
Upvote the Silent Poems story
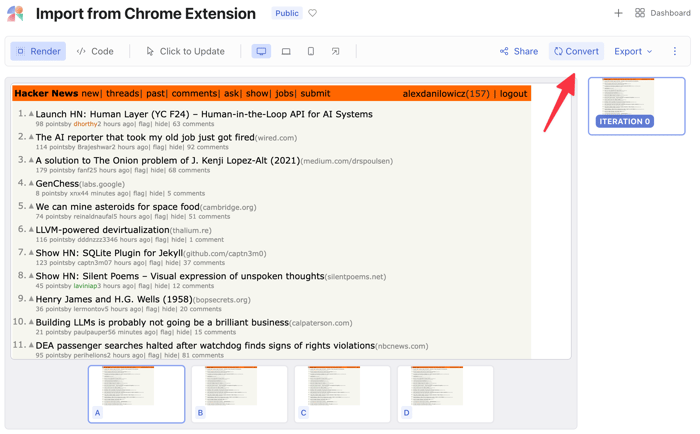(x=31, y=275)
